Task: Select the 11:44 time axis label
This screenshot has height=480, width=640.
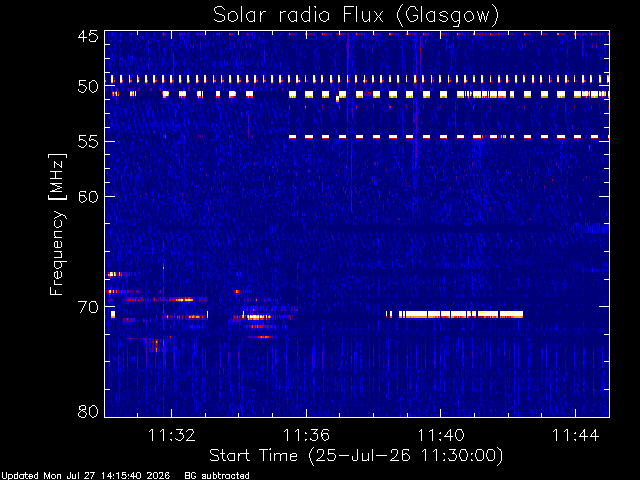Action: coord(575,435)
